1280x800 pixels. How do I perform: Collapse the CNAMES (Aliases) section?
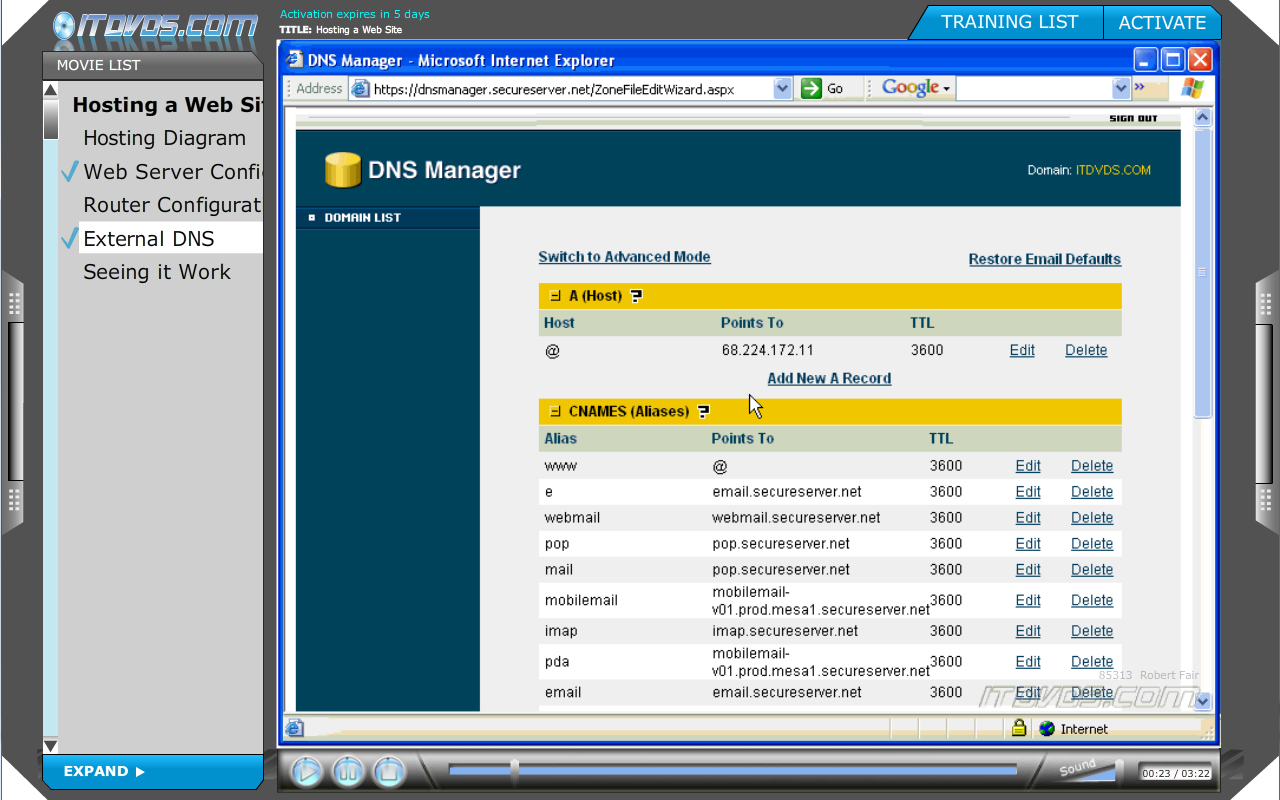555,412
